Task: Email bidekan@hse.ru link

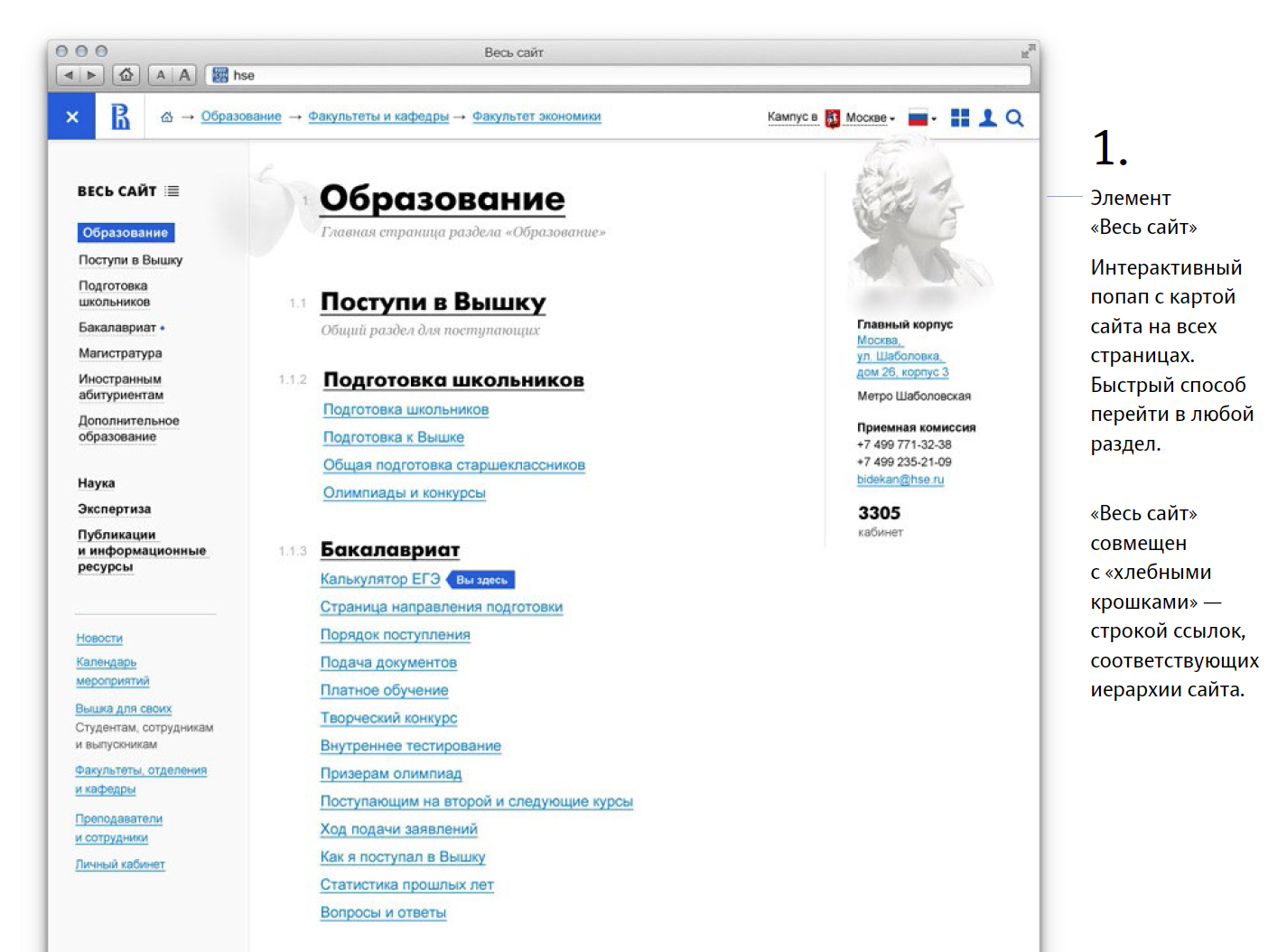Action: (x=900, y=480)
